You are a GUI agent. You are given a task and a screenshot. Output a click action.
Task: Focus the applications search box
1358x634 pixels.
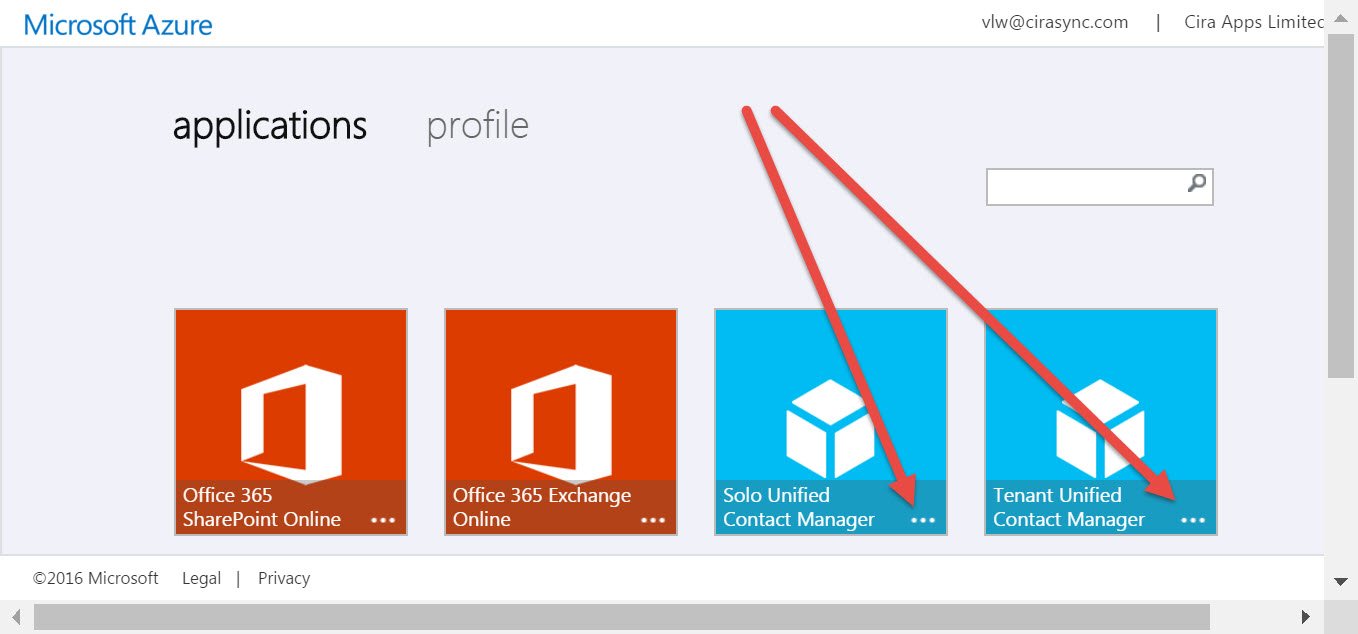point(1100,187)
